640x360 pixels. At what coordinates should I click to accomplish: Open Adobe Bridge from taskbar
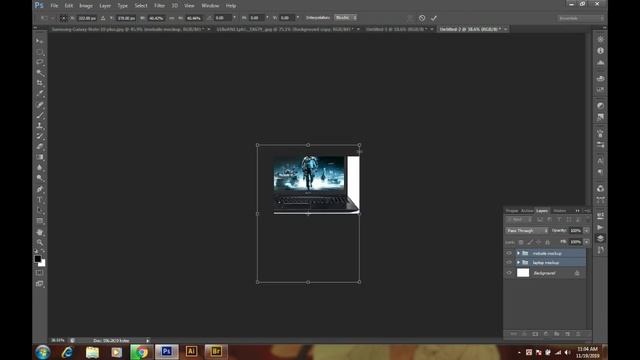coord(216,351)
